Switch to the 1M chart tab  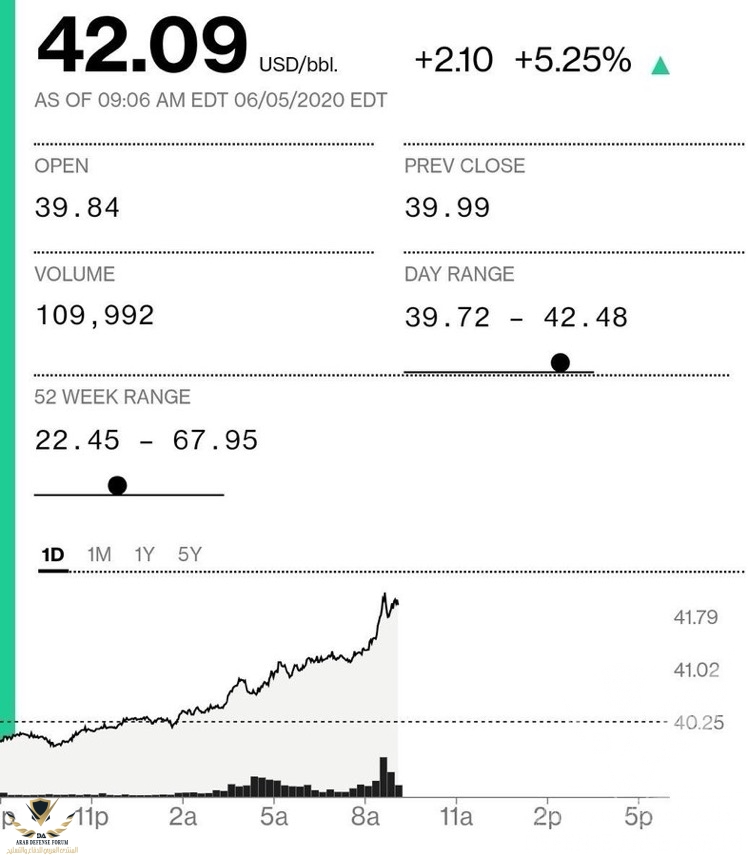tap(99, 553)
